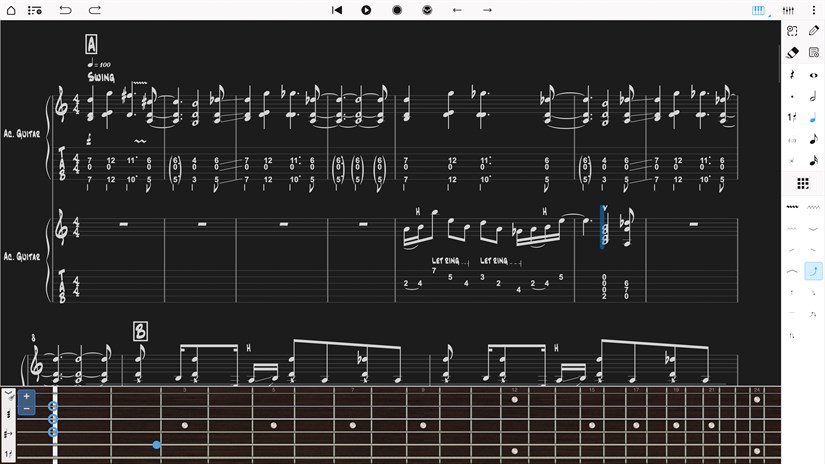Image resolution: width=825 pixels, height=464 pixels.
Task: Toggle the highlighted slide articulation tool
Action: [814, 271]
